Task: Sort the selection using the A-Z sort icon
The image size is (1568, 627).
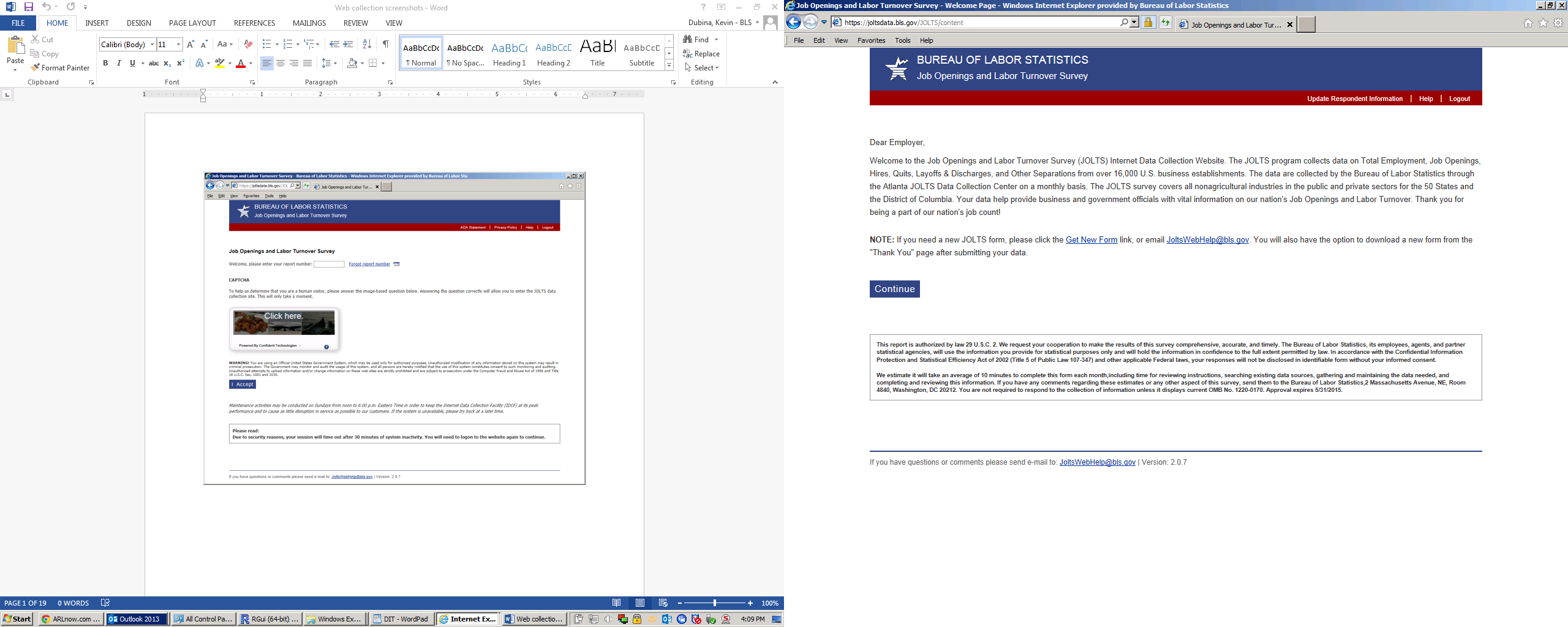Action: click(x=367, y=44)
